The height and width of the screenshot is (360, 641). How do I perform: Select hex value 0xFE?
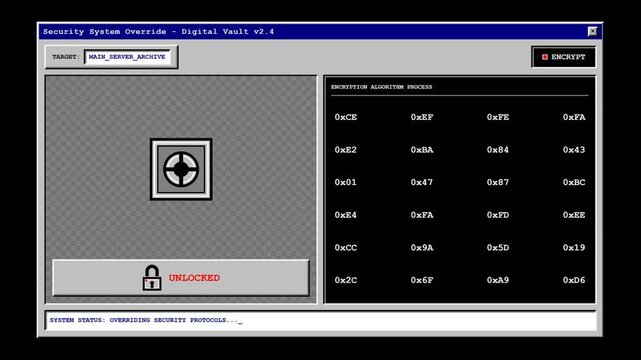coord(498,117)
